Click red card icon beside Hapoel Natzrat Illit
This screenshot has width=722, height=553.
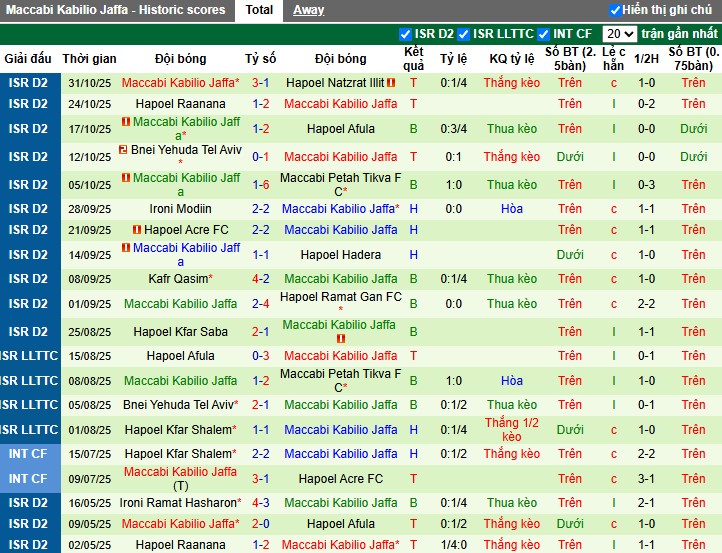[x=391, y=83]
